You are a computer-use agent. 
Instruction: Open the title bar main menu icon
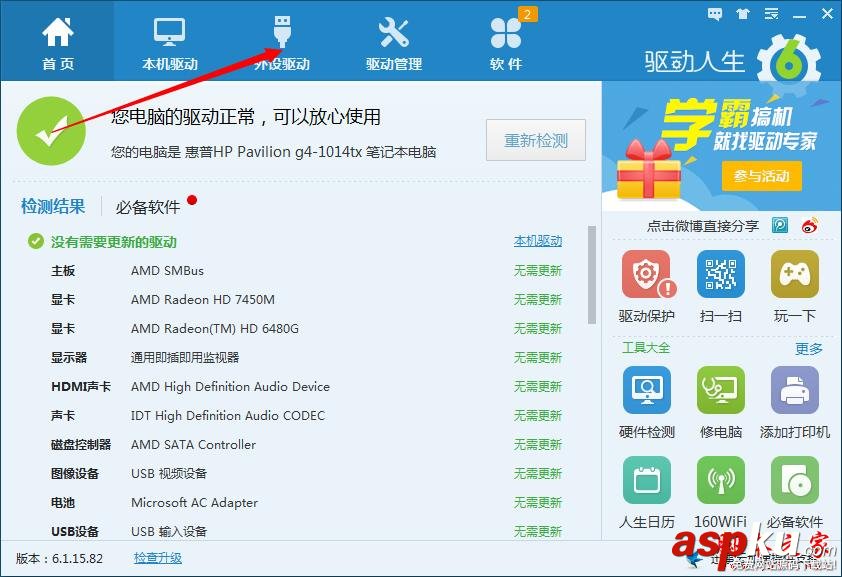coord(772,14)
